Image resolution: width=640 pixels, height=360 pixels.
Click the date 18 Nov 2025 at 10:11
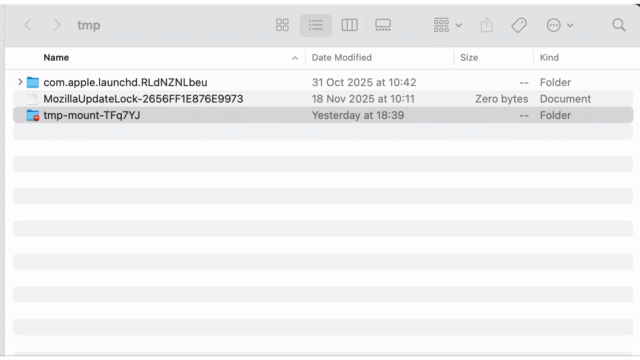[363, 99]
